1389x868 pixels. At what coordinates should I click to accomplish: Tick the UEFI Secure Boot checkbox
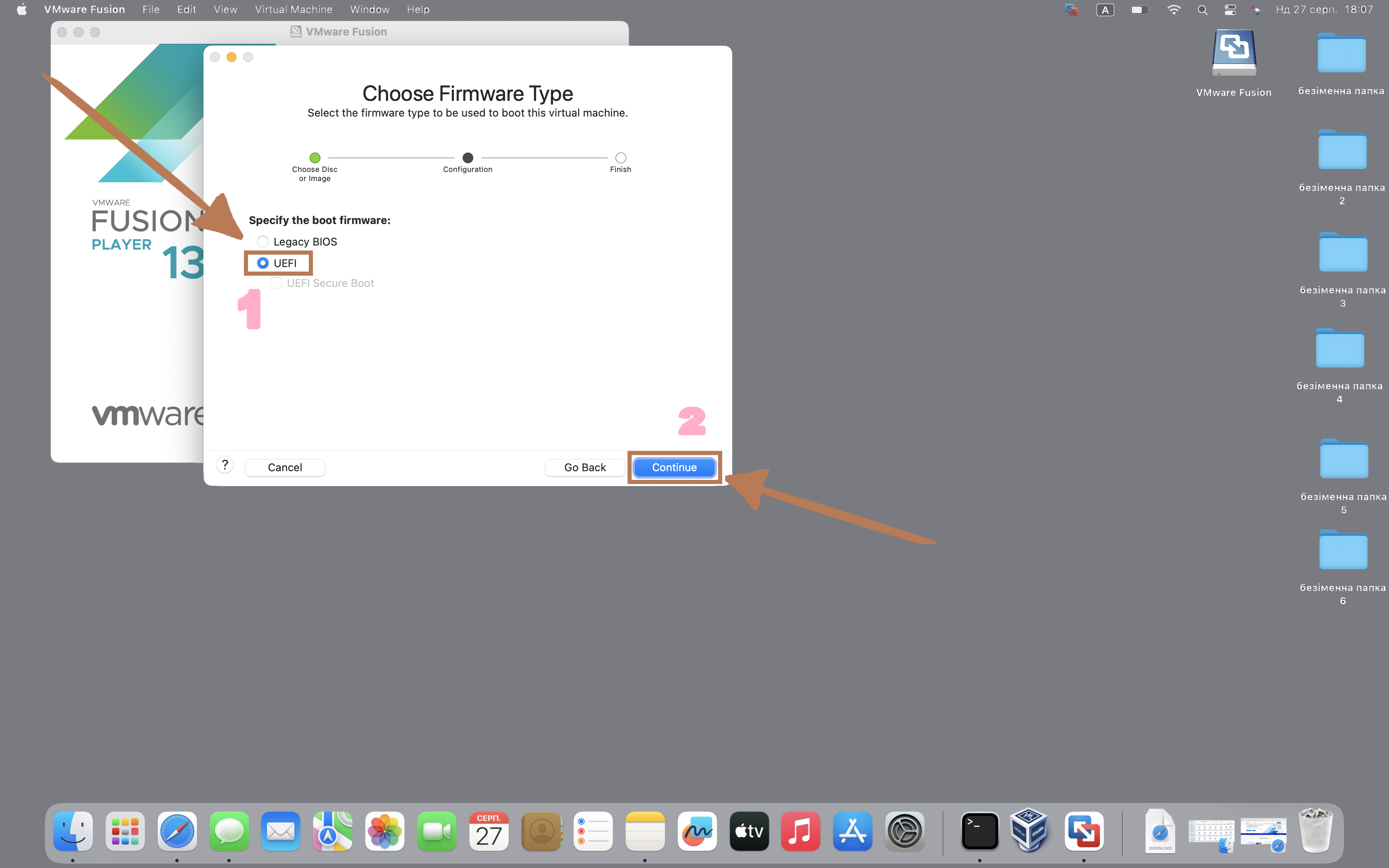276,283
